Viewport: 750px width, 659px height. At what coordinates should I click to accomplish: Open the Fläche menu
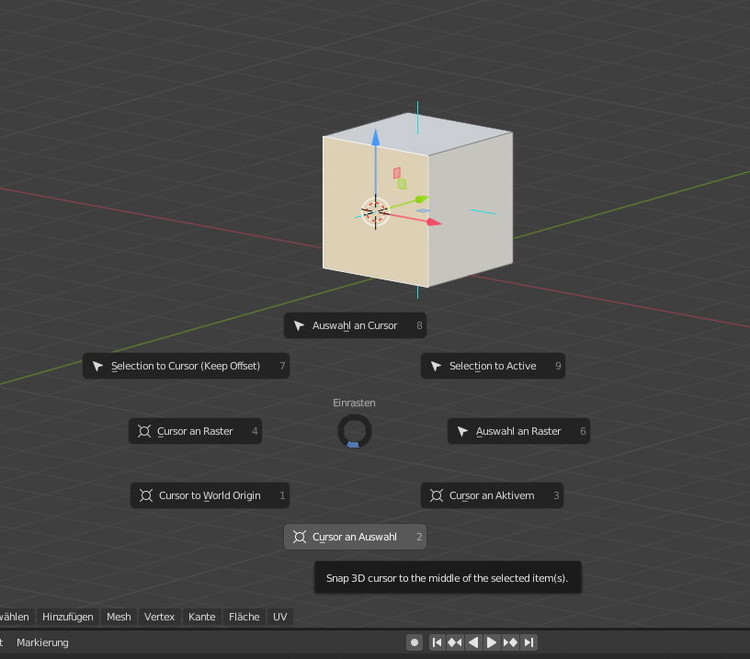pos(244,617)
